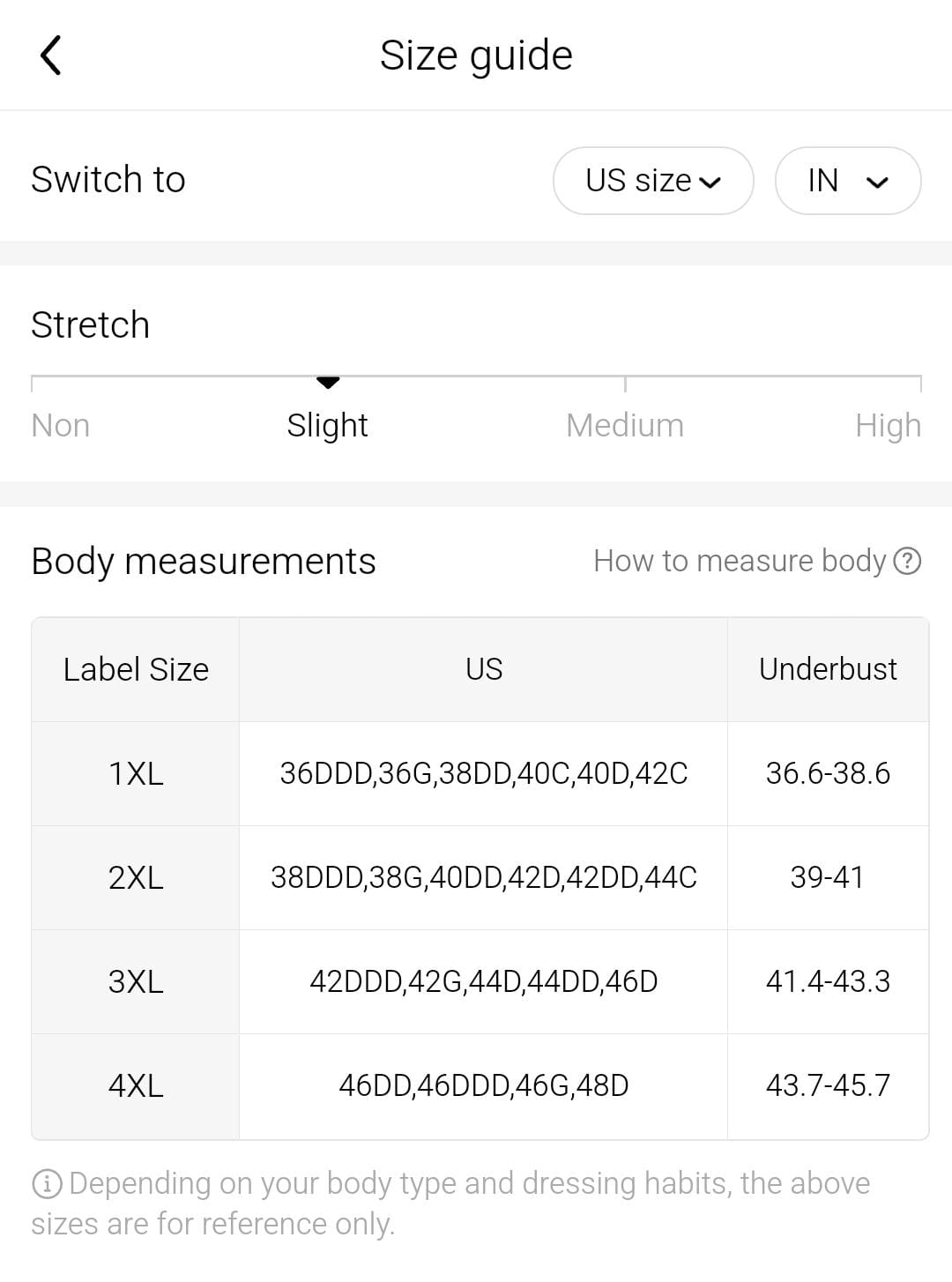Select the 1XL label size row
This screenshot has height=1282, width=952.
tap(136, 773)
